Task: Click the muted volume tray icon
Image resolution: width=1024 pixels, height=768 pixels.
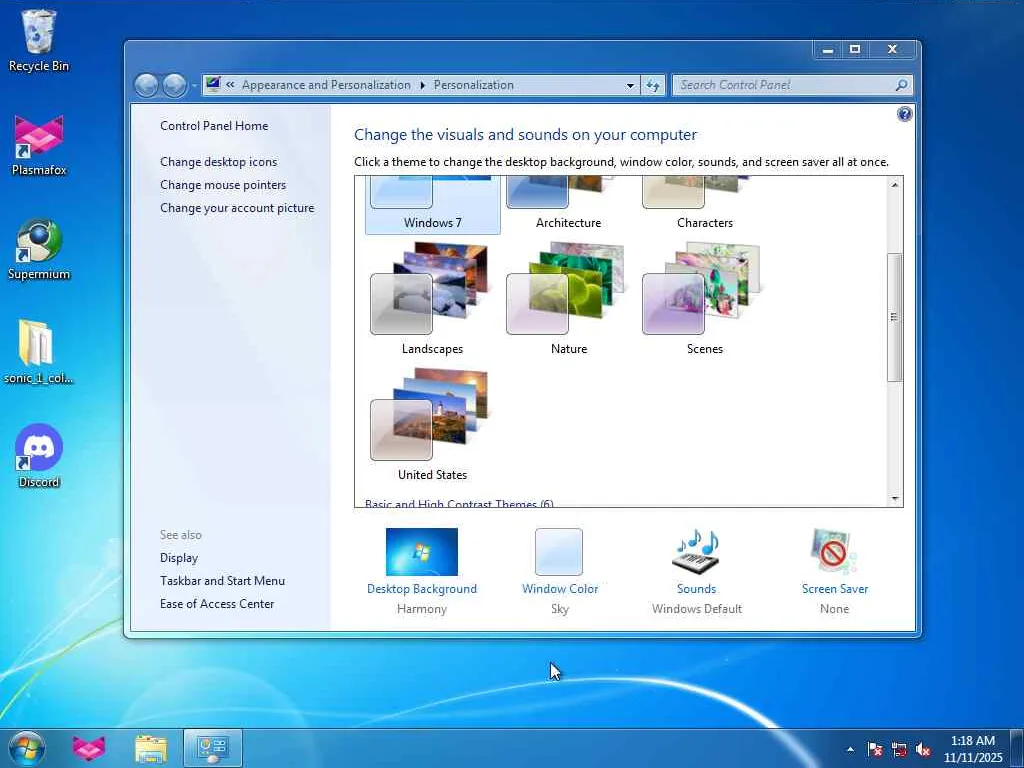Action: pos(923,749)
